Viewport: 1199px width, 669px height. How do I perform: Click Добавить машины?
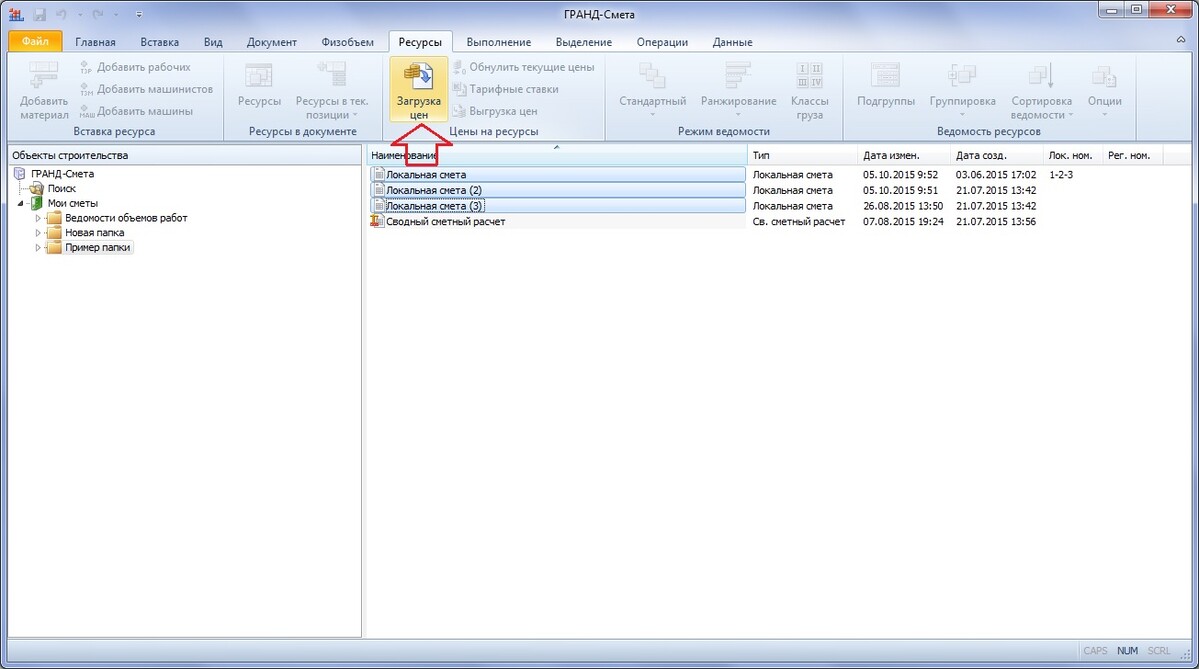[x=136, y=112]
